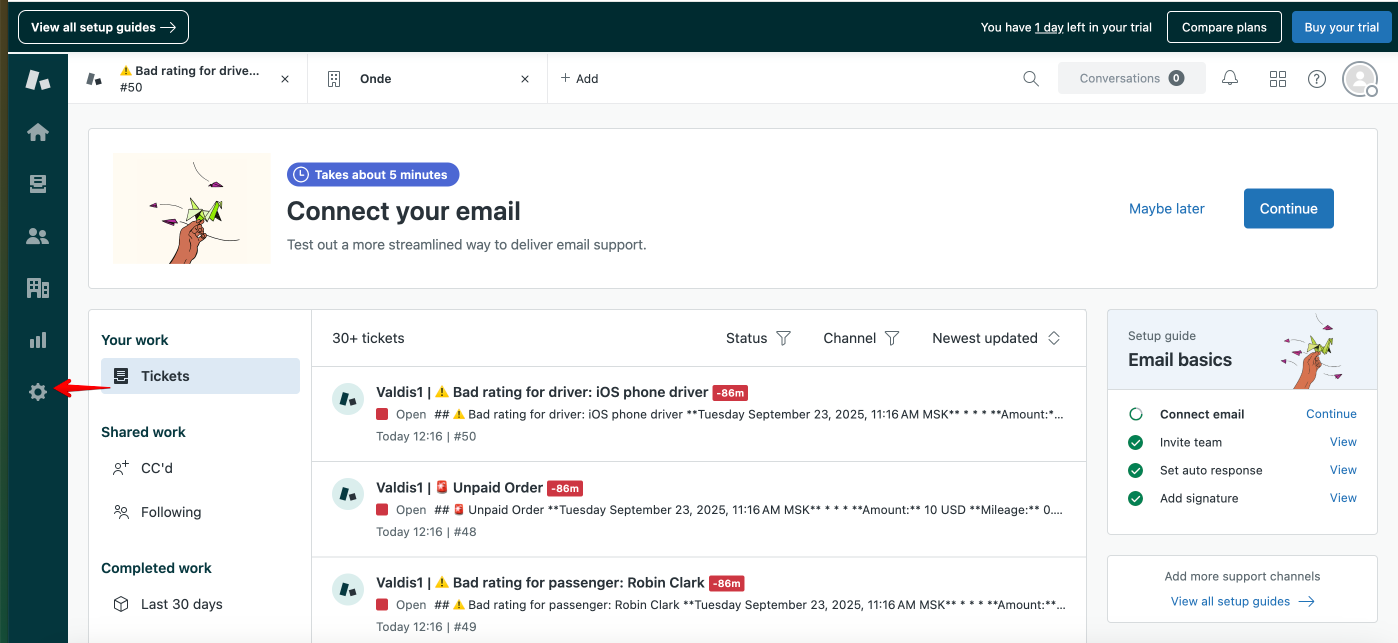
Task: Open the Admin gear icon
Action: pyautogui.click(x=38, y=392)
